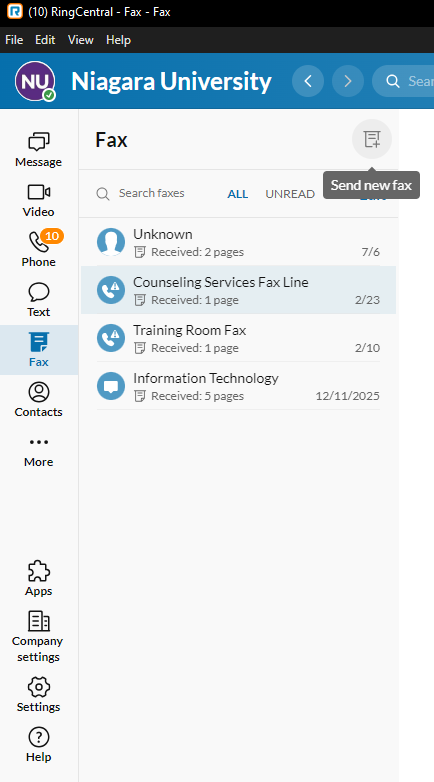Click the Search faxes field

click(x=151, y=194)
